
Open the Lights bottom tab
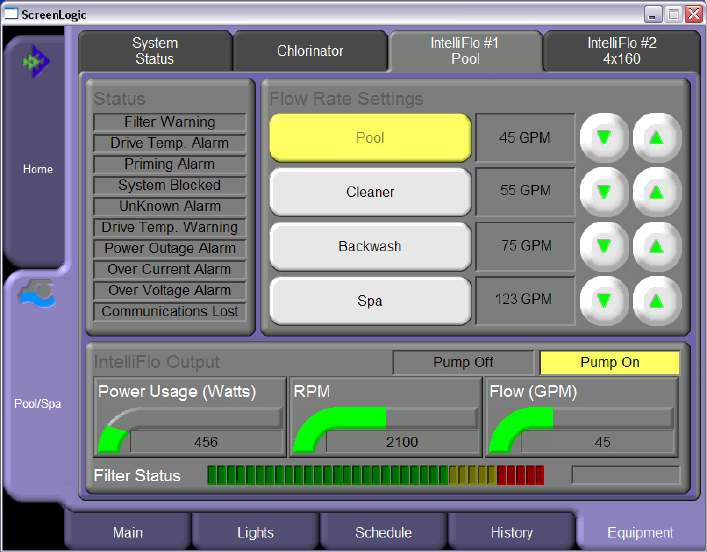(x=256, y=532)
